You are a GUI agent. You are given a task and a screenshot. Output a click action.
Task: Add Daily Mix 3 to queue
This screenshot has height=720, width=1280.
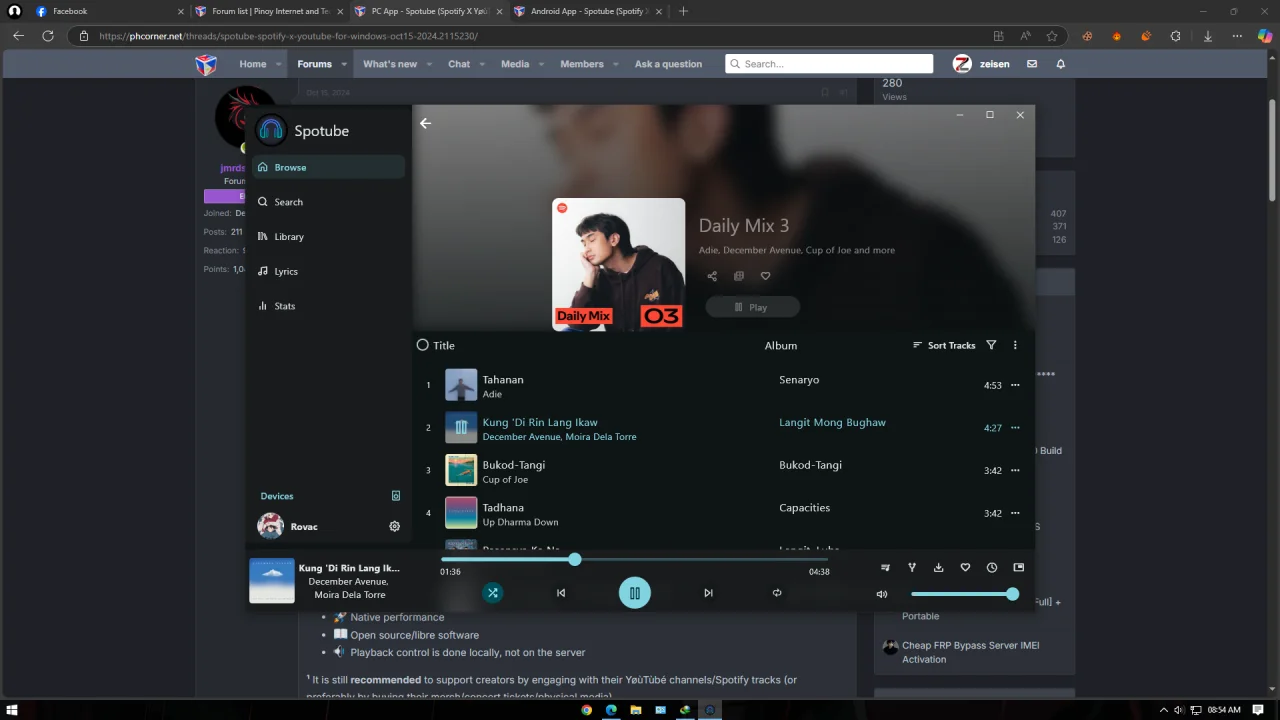point(739,276)
